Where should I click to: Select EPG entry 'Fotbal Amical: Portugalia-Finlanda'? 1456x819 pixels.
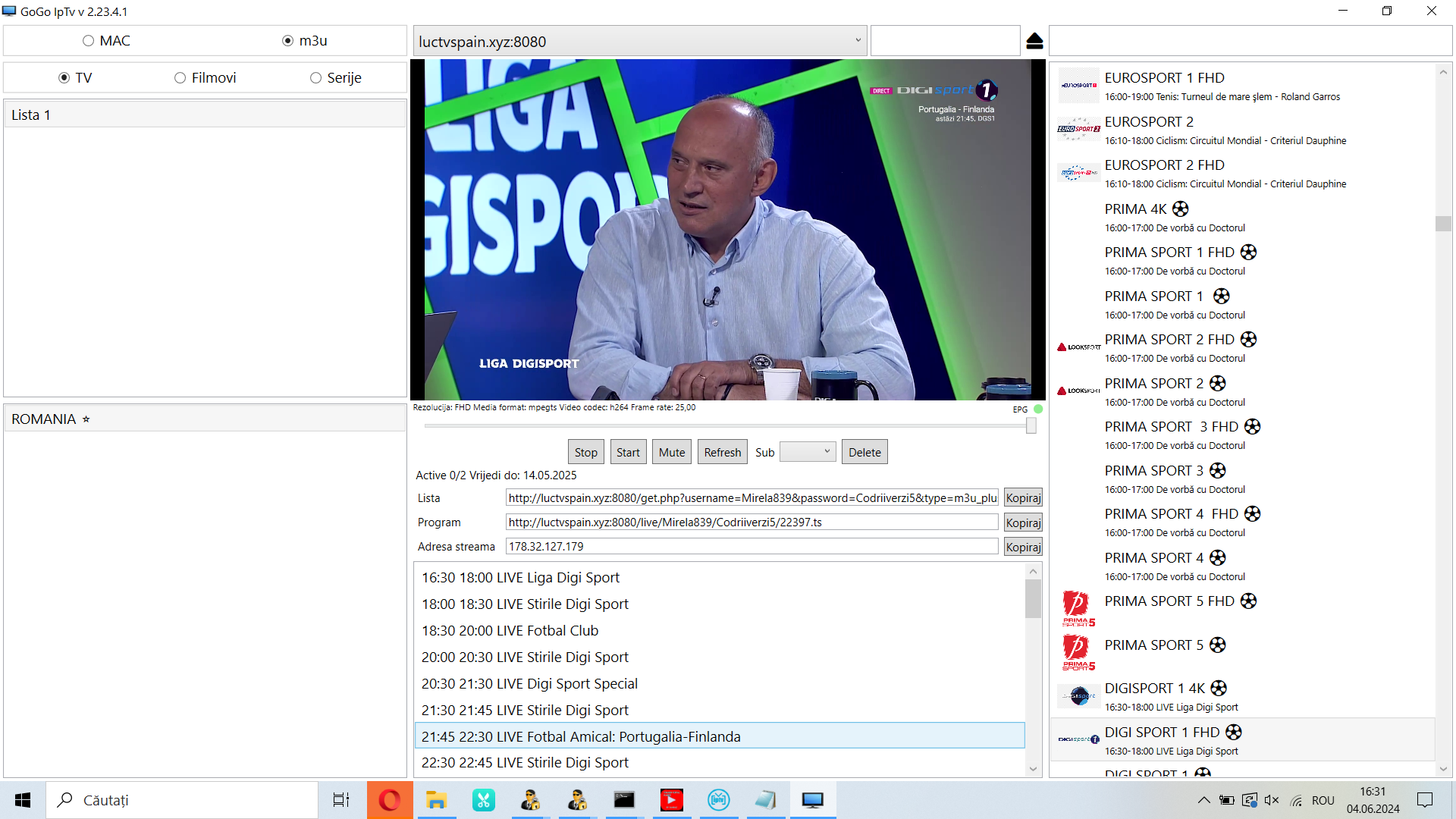click(720, 736)
